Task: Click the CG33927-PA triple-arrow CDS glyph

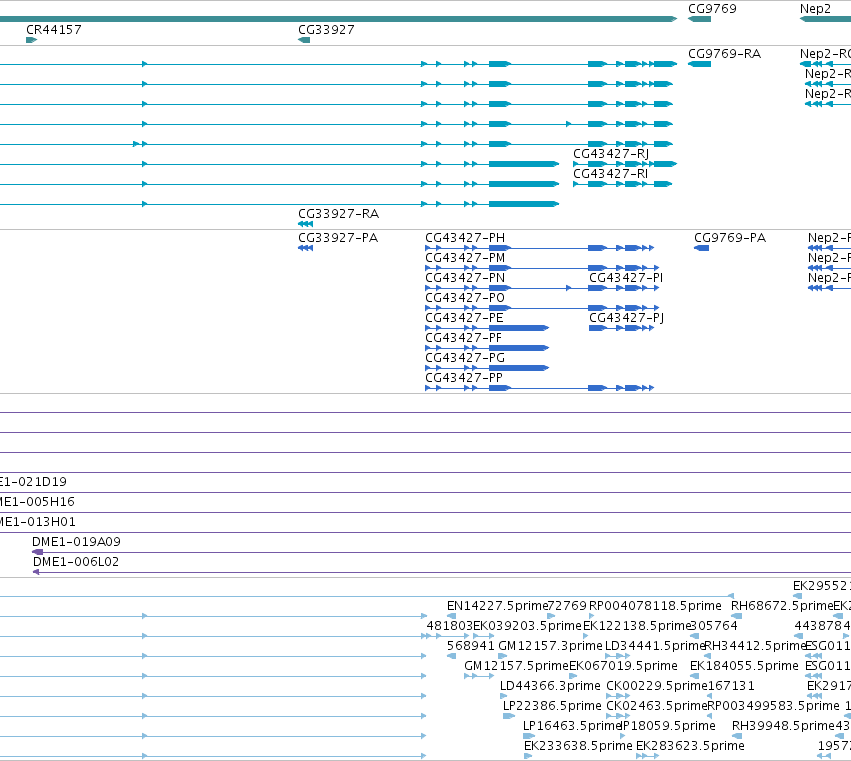Action: (306, 248)
